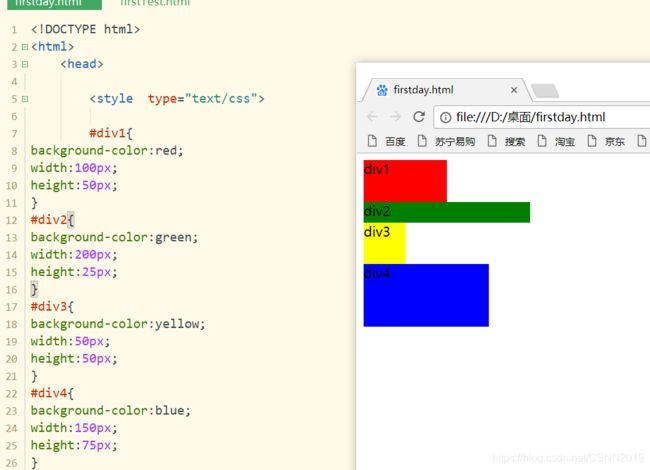Viewport: 650px width, 470px height.
Task: Click the browser back arrow
Action: pyautogui.click(x=373, y=117)
